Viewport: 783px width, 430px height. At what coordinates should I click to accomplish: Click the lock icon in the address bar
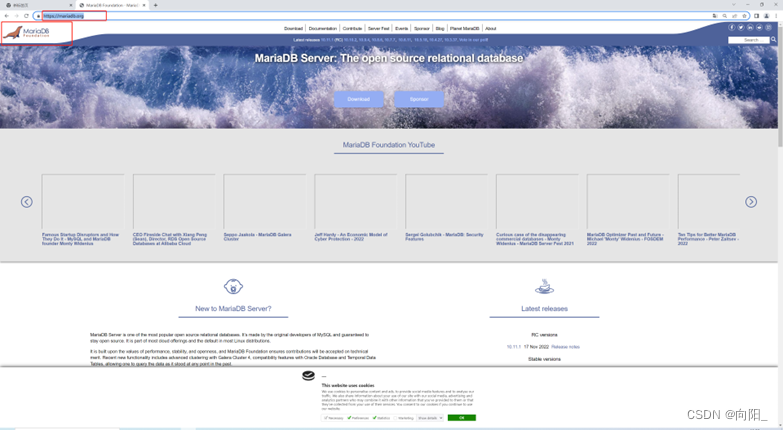pyautogui.click(x=38, y=16)
